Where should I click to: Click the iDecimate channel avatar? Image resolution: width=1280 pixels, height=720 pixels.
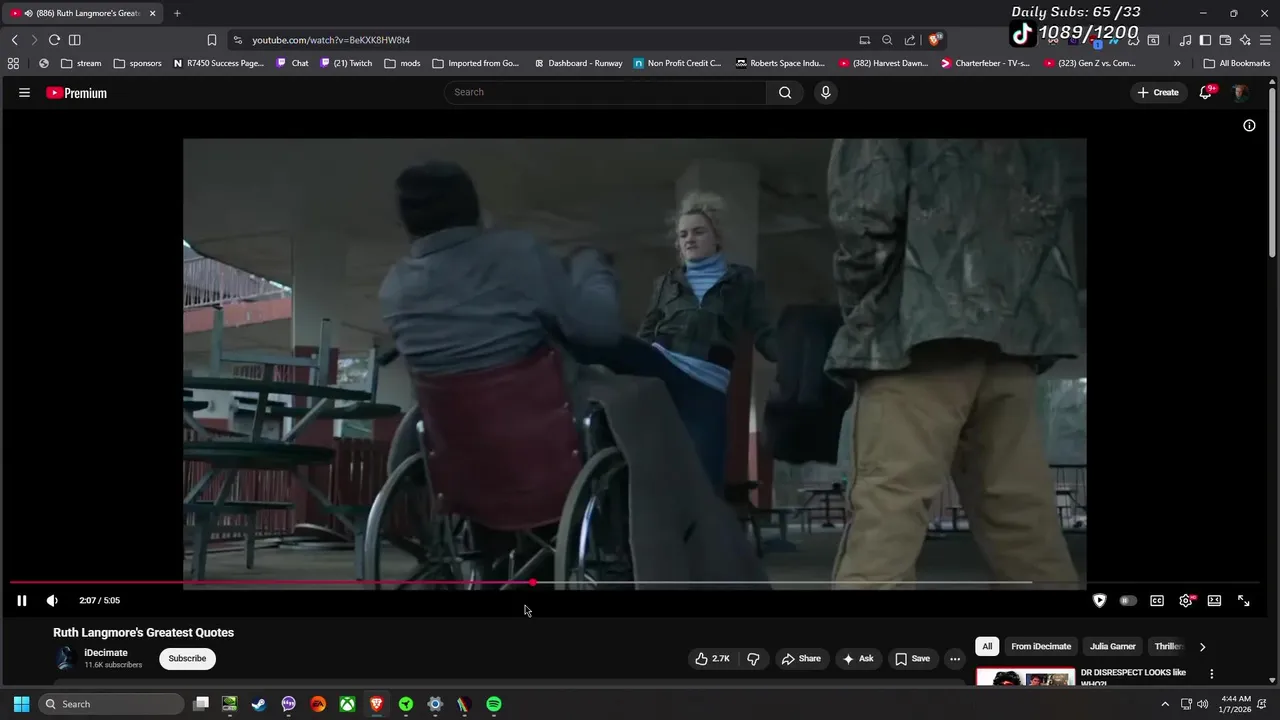pyautogui.click(x=65, y=658)
